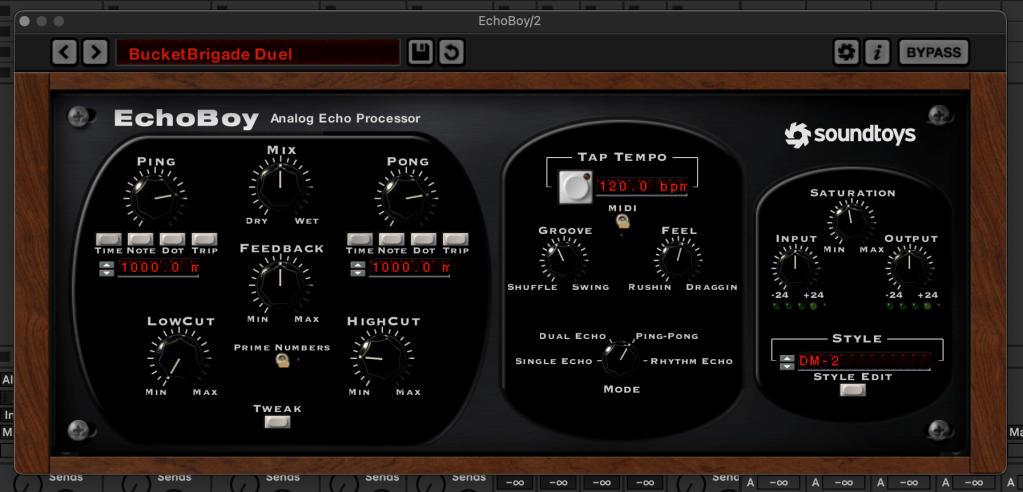This screenshot has width=1023, height=492.
Task: Click the Style DM-2 selector stepper
Action: (787, 361)
